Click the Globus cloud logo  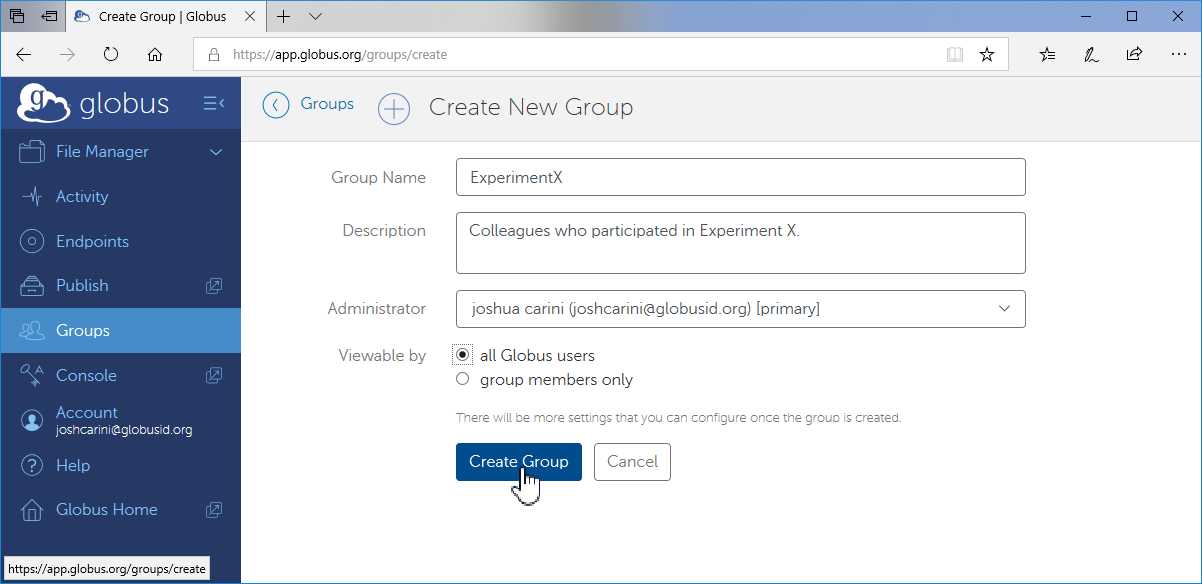44,103
